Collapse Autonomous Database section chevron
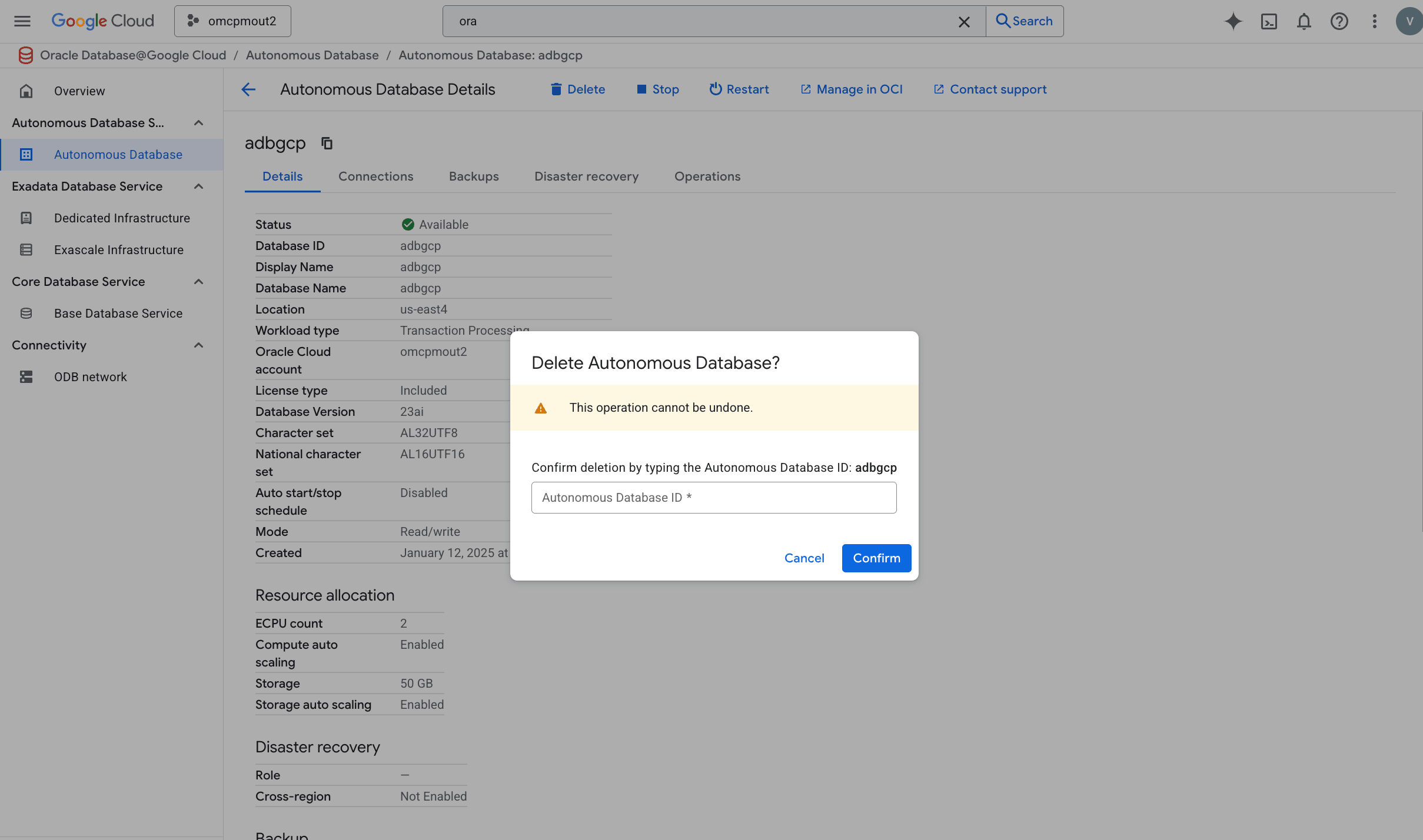This screenshot has height=840, width=1423. click(199, 123)
